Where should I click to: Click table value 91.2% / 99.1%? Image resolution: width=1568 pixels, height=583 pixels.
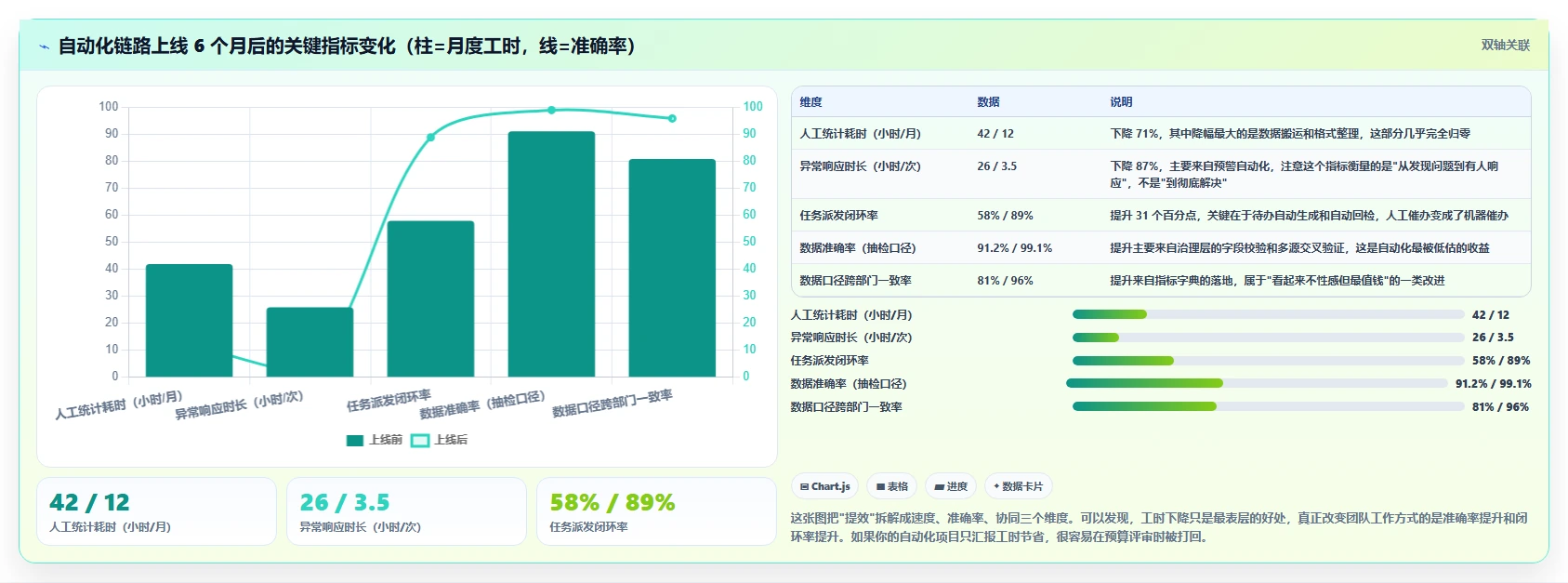(x=1014, y=248)
